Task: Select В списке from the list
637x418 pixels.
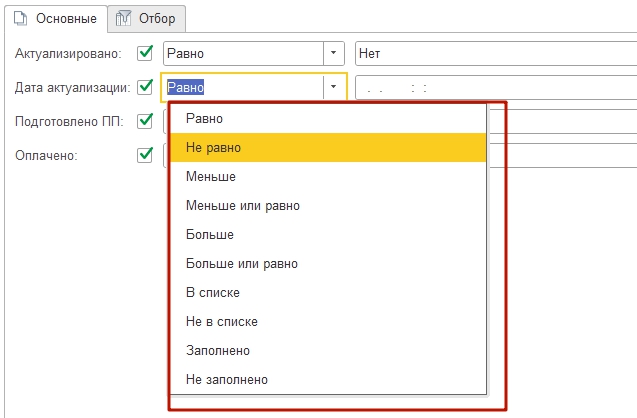Action: 212,293
